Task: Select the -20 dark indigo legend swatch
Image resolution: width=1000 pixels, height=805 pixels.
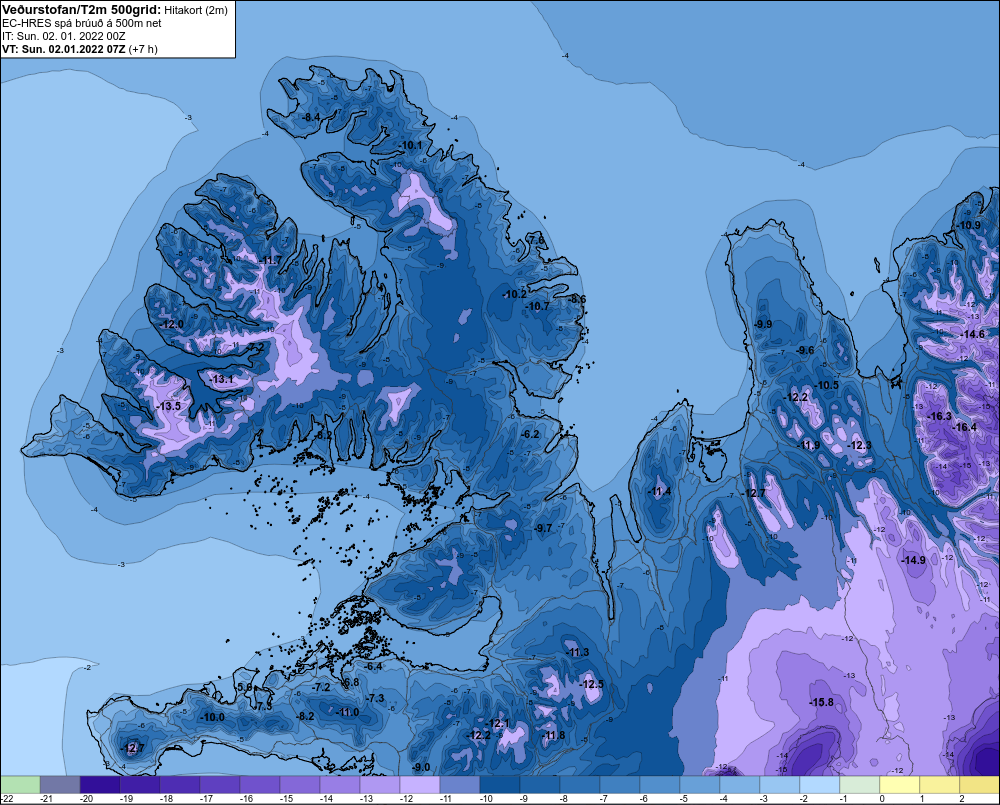Action: coord(99,784)
